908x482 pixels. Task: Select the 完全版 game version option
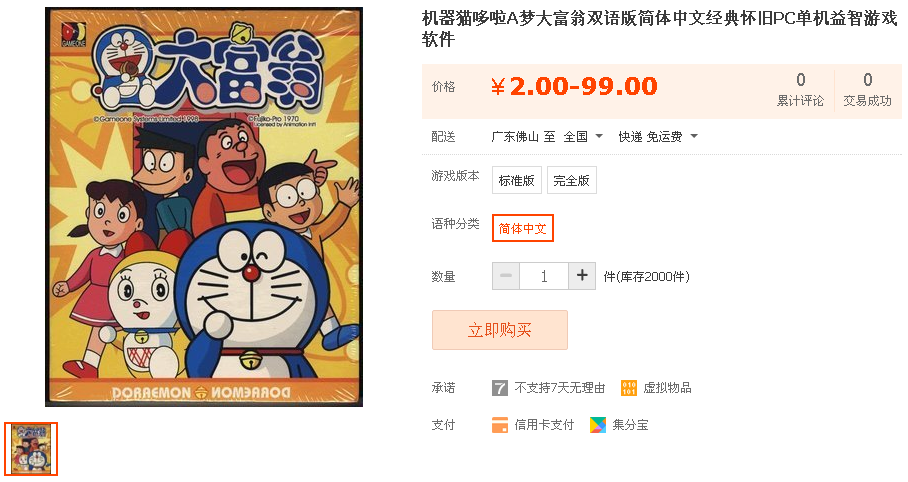tap(571, 180)
